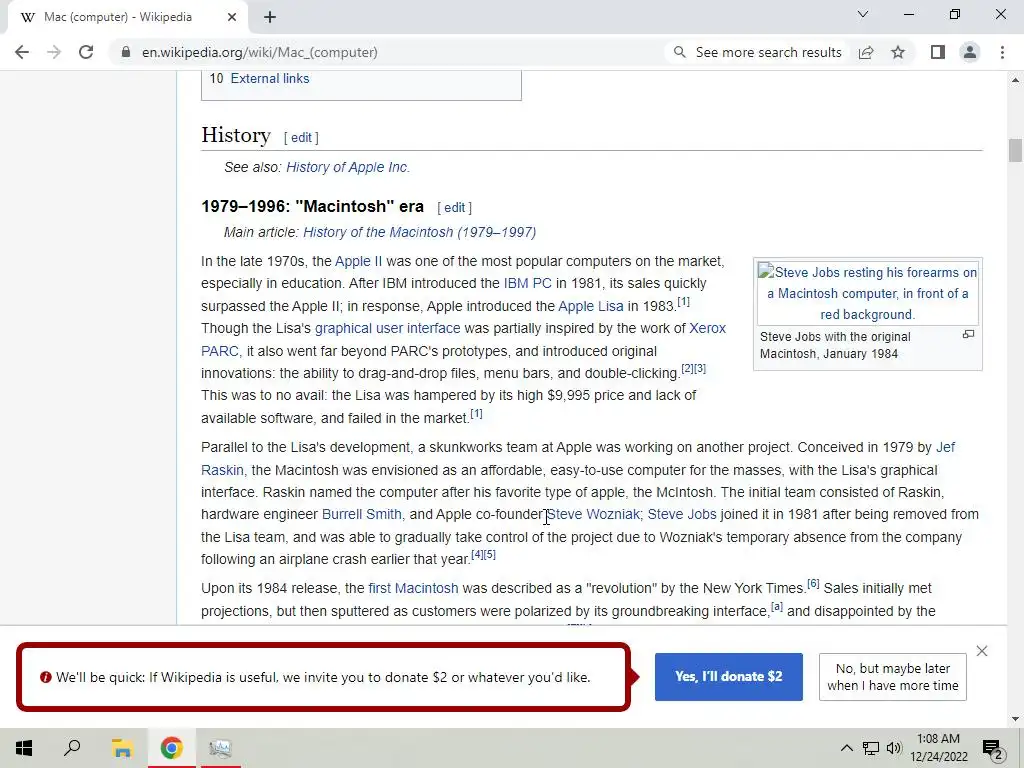The height and width of the screenshot is (768, 1024).
Task: Follow the IBM PC link
Action: [x=528, y=283]
